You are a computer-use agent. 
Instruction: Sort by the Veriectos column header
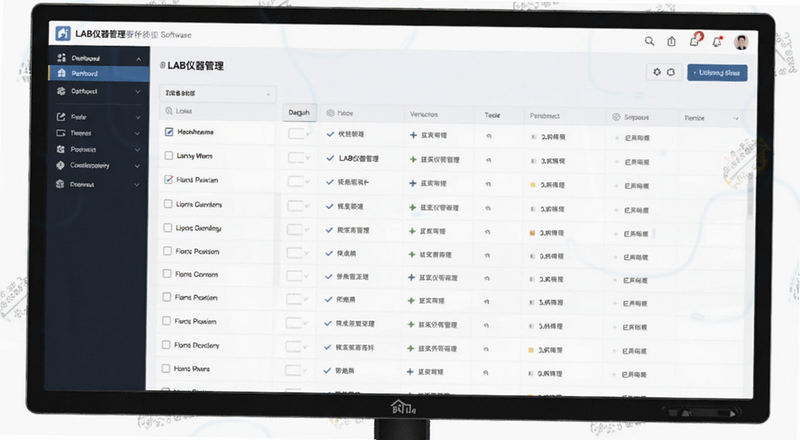pyautogui.click(x=424, y=114)
